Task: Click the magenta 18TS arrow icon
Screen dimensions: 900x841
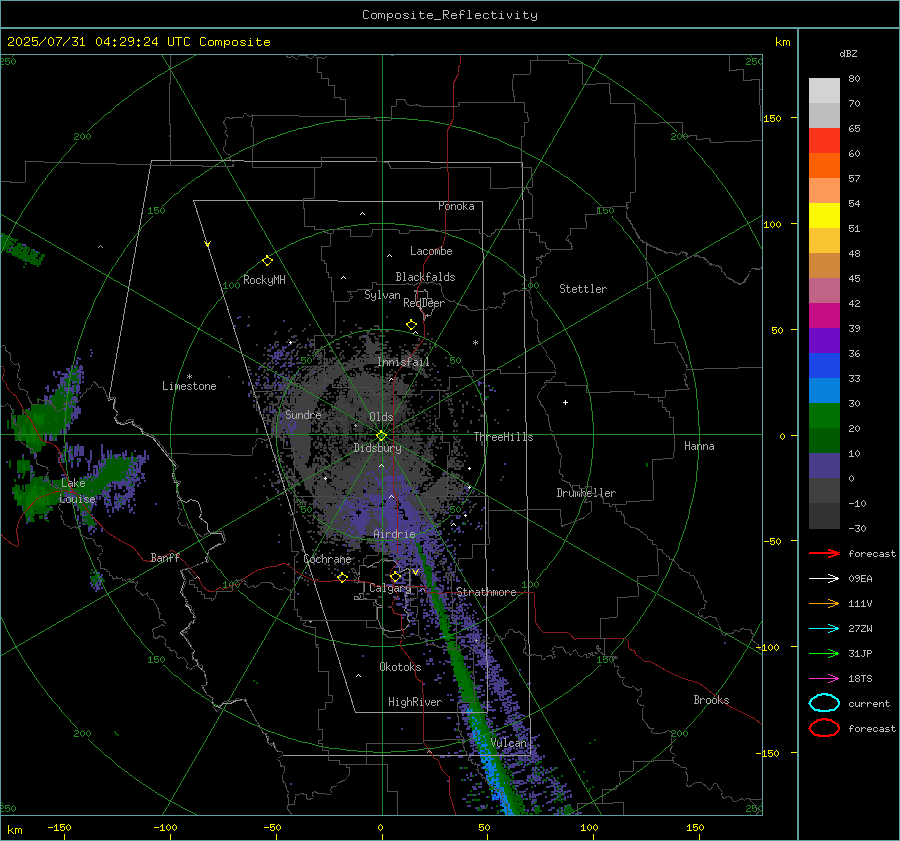Action: 824,679
